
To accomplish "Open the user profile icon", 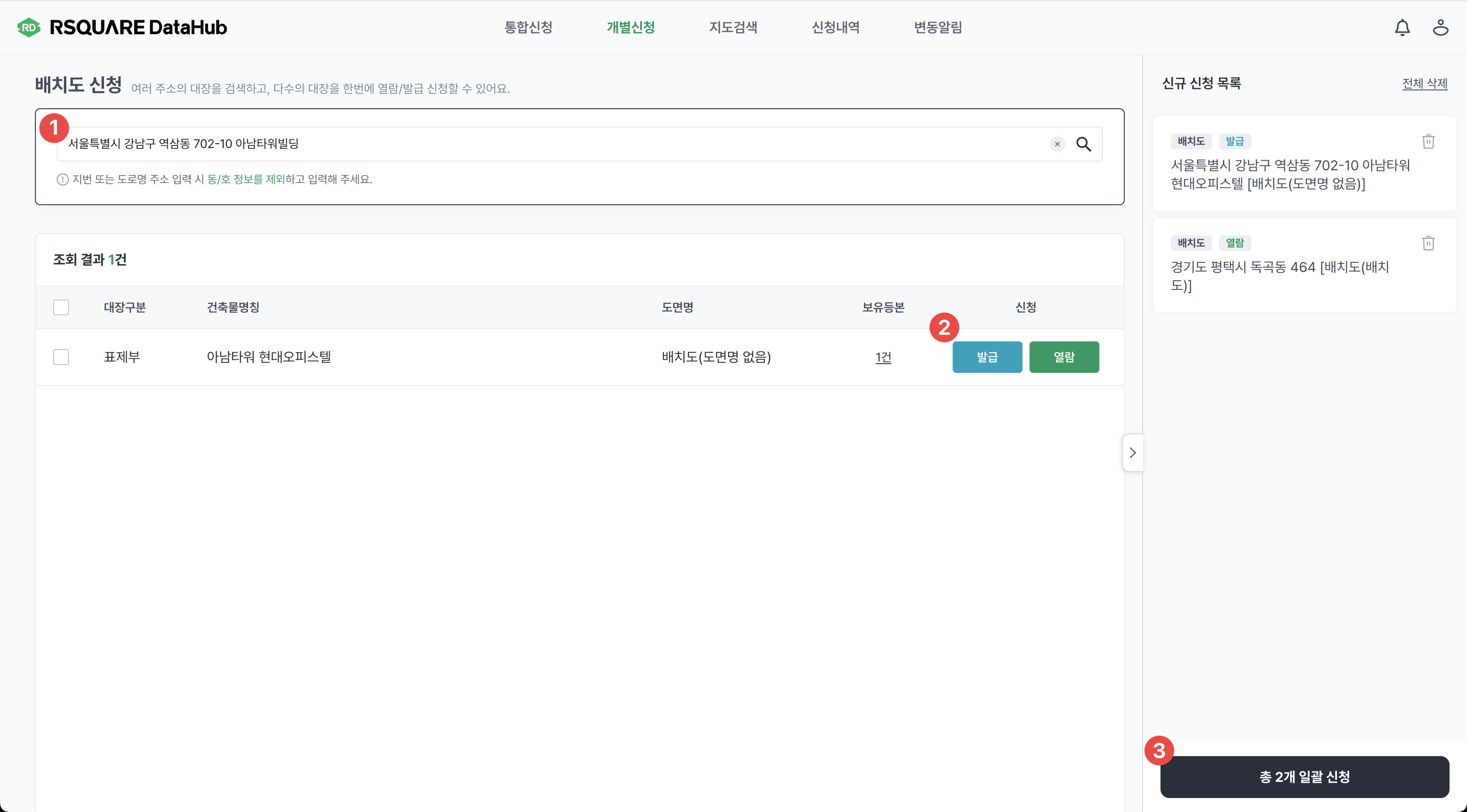I will tap(1440, 28).
